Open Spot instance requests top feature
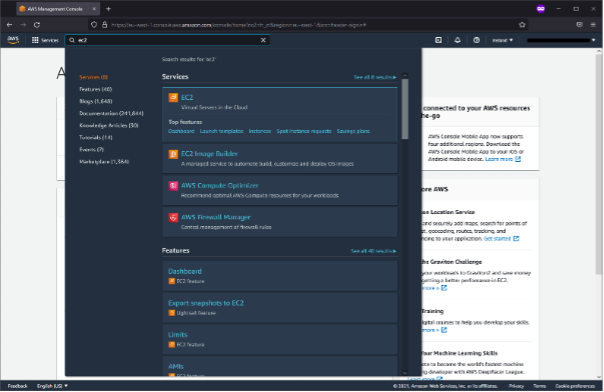 point(304,131)
